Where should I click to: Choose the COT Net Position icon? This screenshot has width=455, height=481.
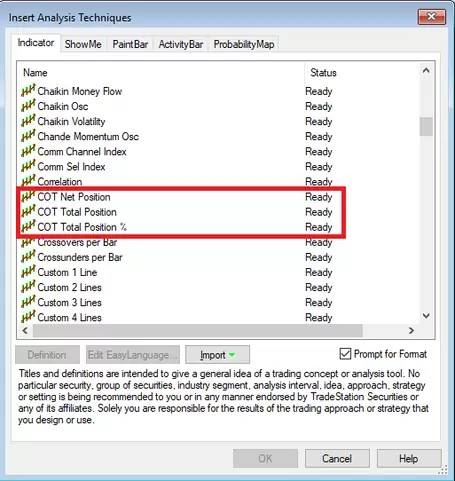[28, 197]
